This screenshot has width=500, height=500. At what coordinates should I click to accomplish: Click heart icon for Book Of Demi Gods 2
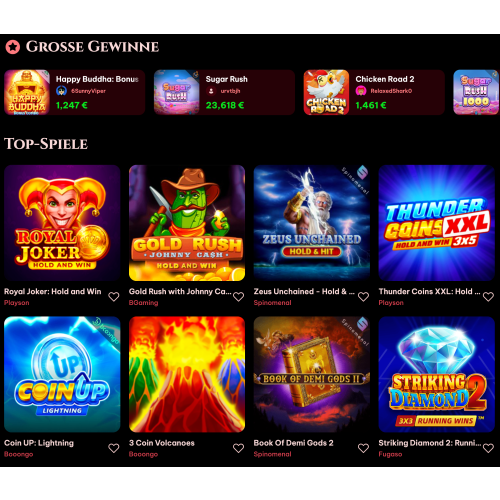click(x=363, y=448)
